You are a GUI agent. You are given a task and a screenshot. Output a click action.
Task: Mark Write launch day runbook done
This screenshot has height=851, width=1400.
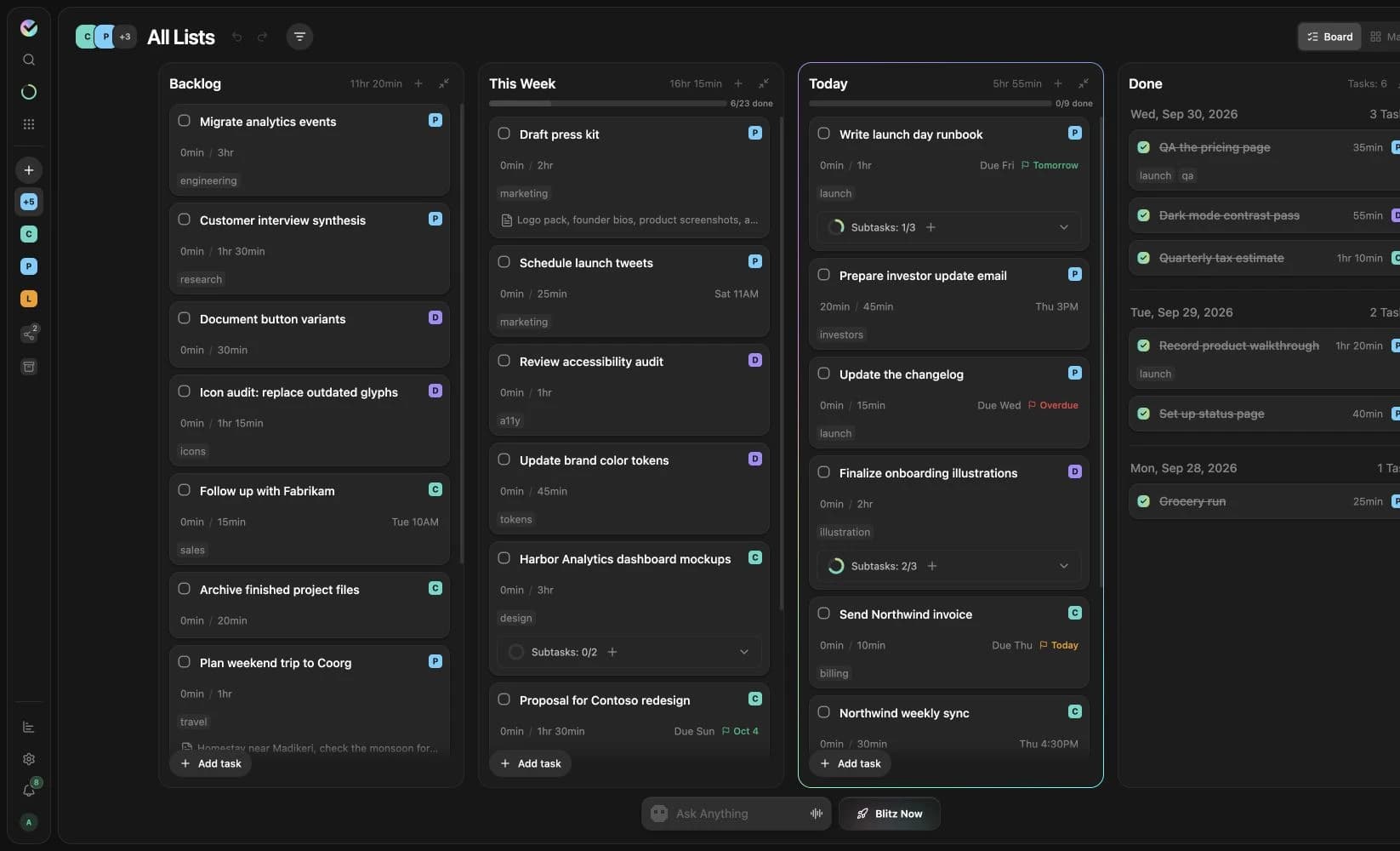(x=823, y=134)
